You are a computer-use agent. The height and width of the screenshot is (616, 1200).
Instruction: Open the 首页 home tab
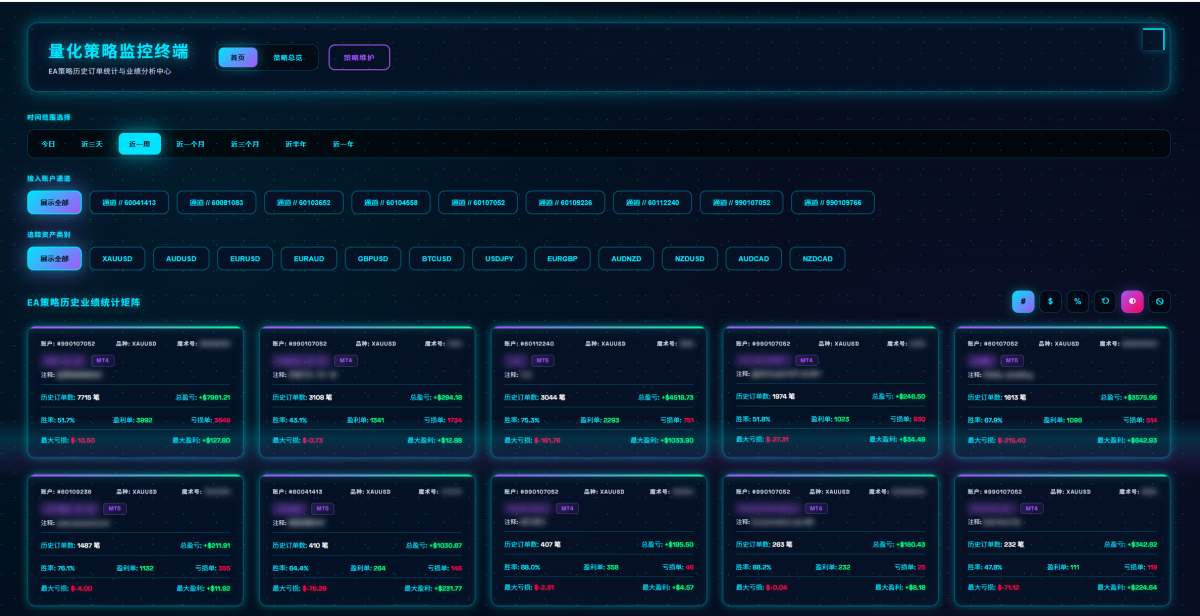[238, 58]
